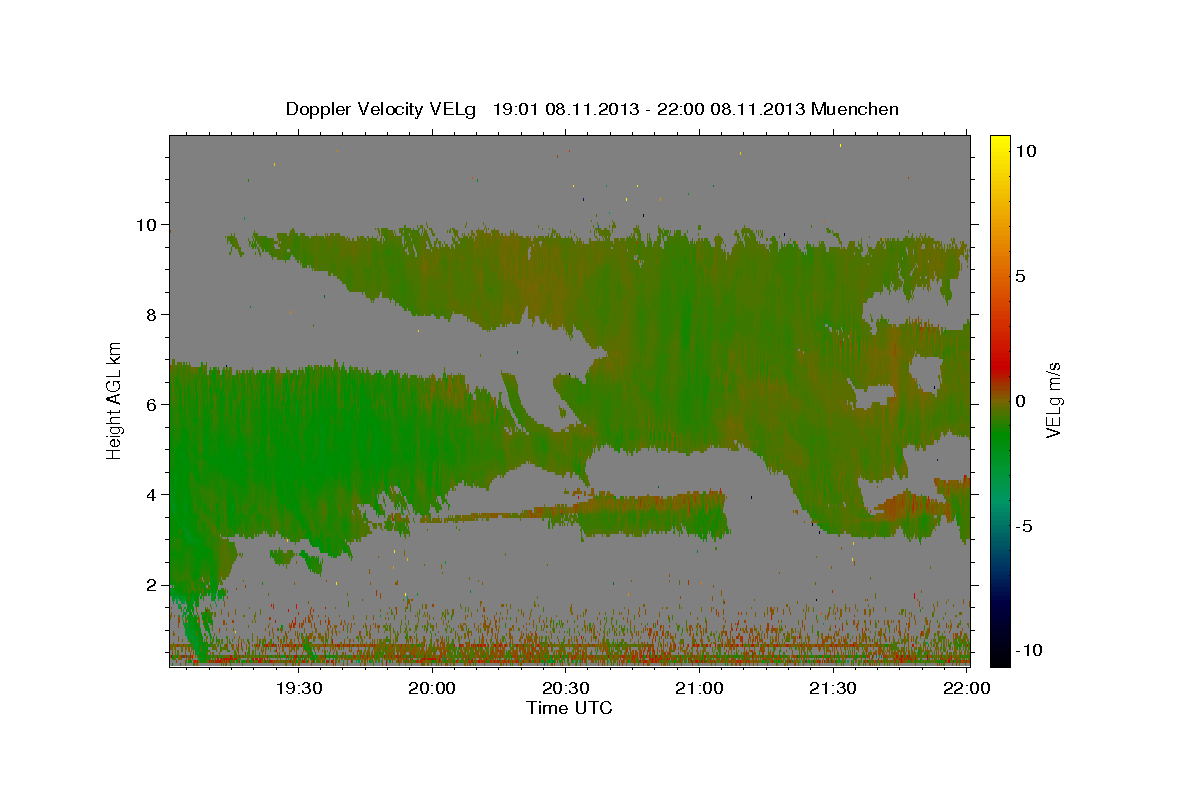
Task: Click the '20:30' time tick label
Action: click(566, 688)
